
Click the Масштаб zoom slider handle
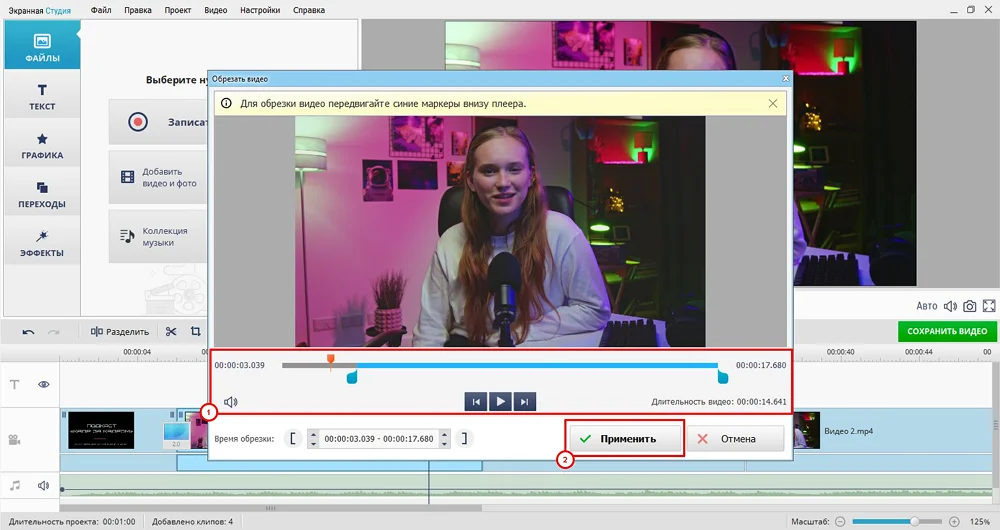(914, 521)
